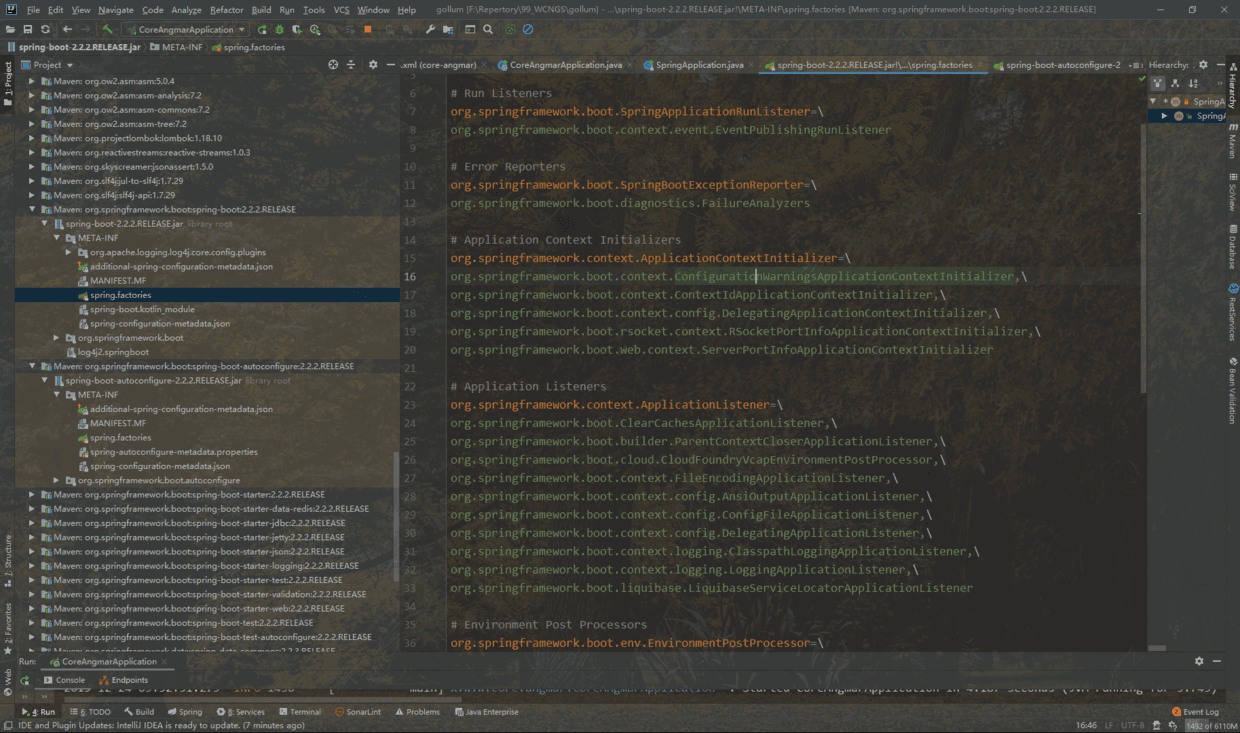Collapse the spring-boot-2.2.2.RELEASE.jar library node

tap(45, 224)
